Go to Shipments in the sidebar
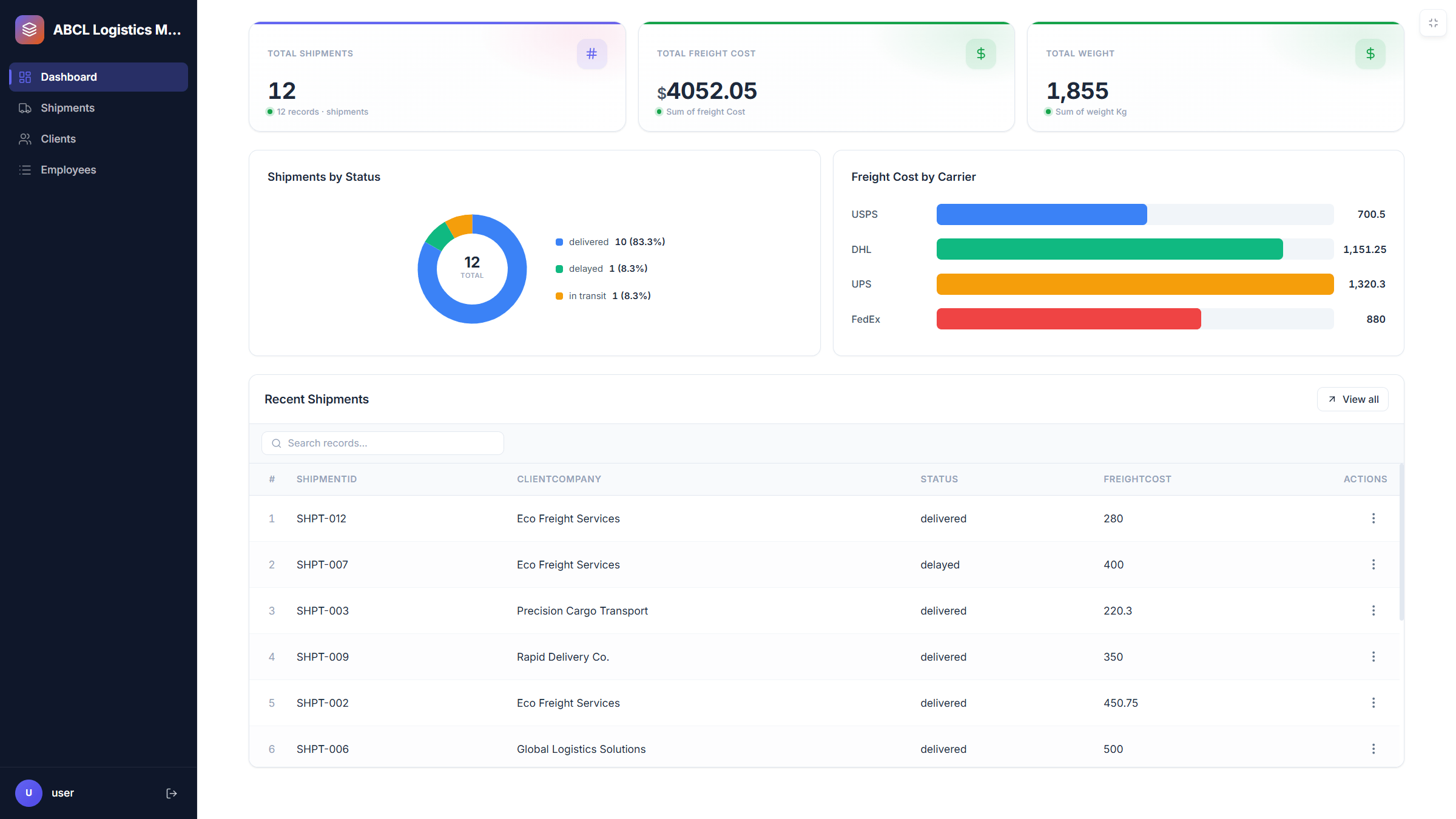Screen dimensions: 1456x819 tap(98, 108)
